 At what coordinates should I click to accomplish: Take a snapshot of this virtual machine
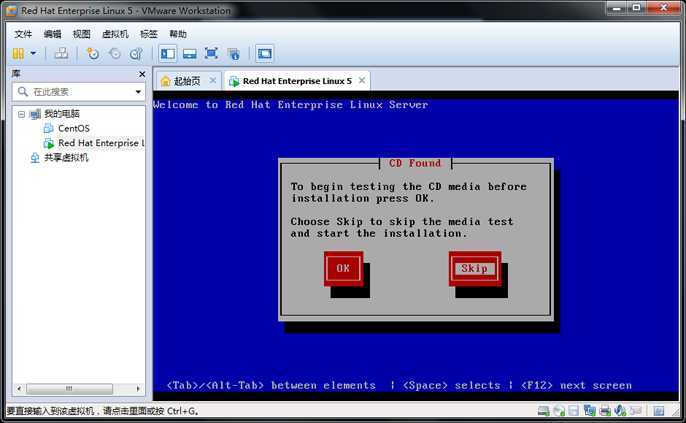[x=93, y=54]
